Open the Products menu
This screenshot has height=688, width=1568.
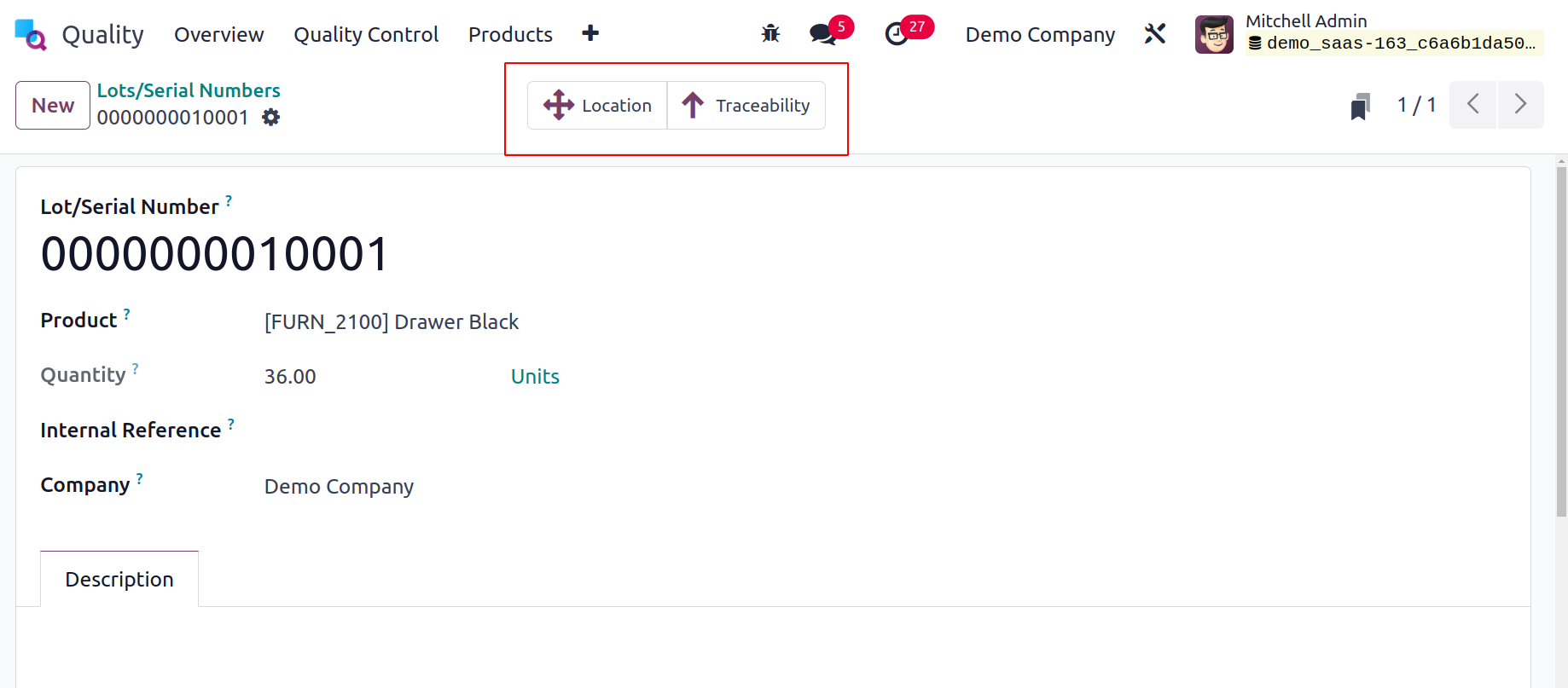pyautogui.click(x=510, y=35)
